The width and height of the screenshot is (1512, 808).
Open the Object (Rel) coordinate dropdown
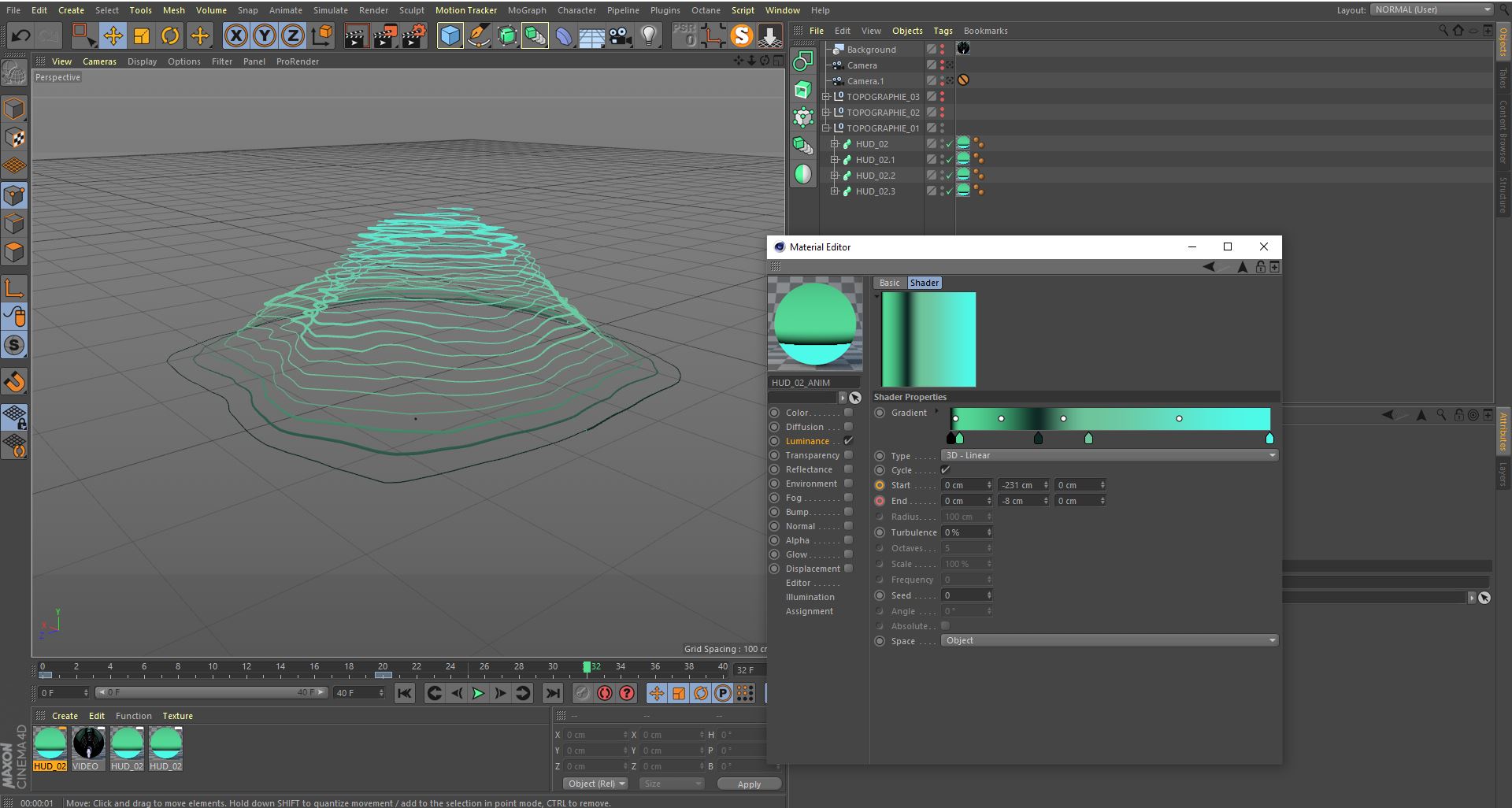pyautogui.click(x=596, y=784)
